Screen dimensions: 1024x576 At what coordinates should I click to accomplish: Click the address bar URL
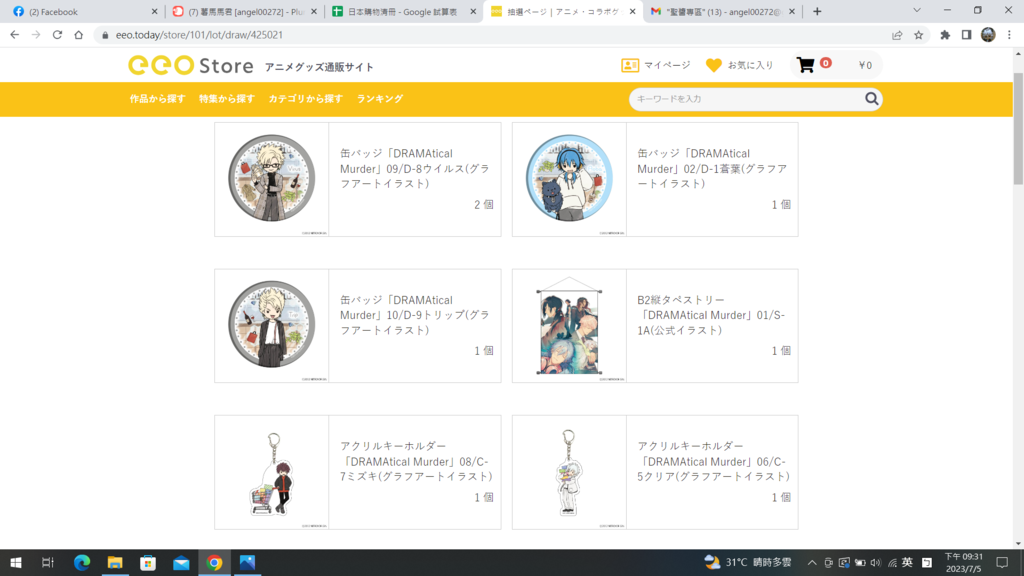click(199, 35)
